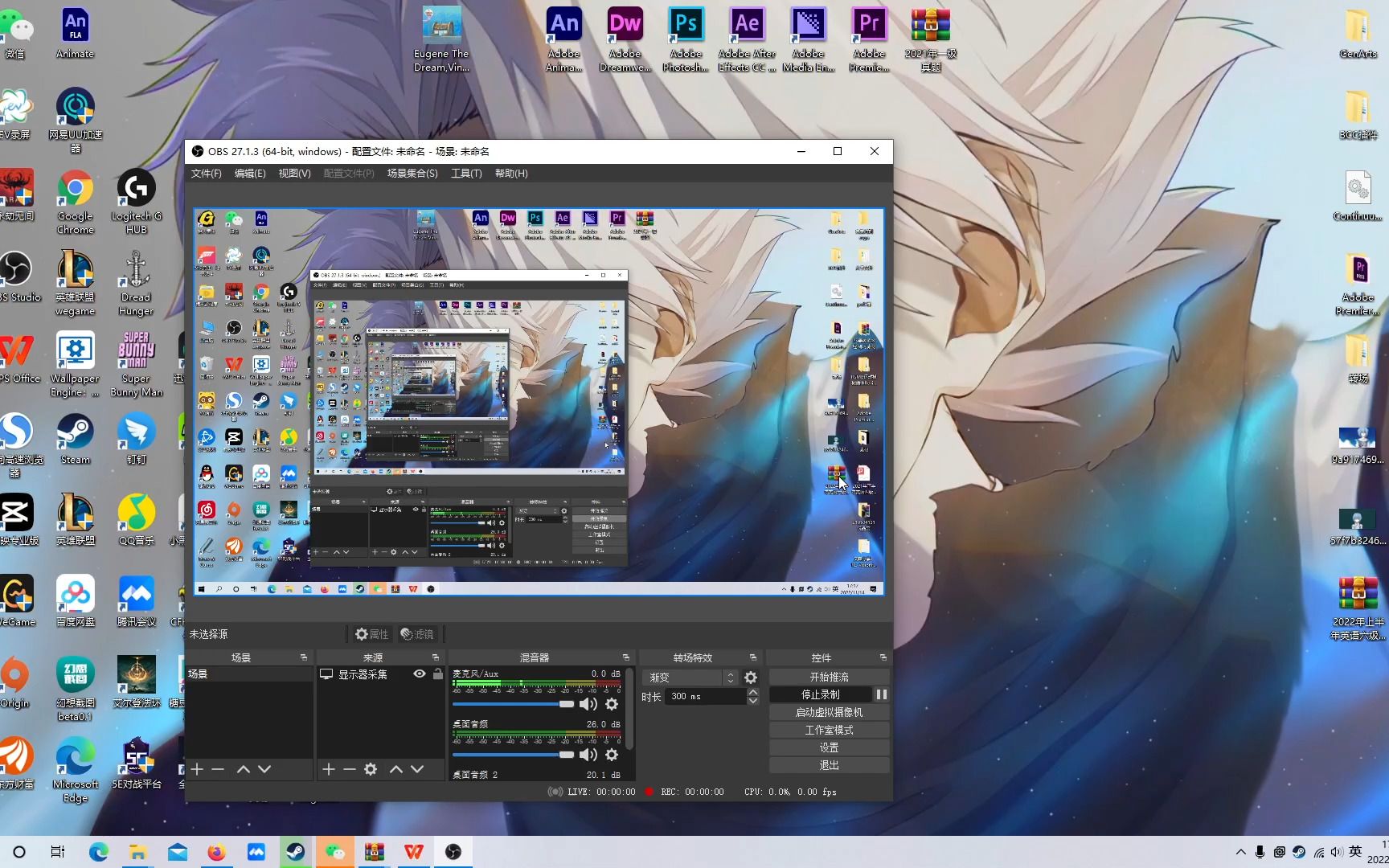
Task: Open Task View on taskbar
Action: (58, 852)
